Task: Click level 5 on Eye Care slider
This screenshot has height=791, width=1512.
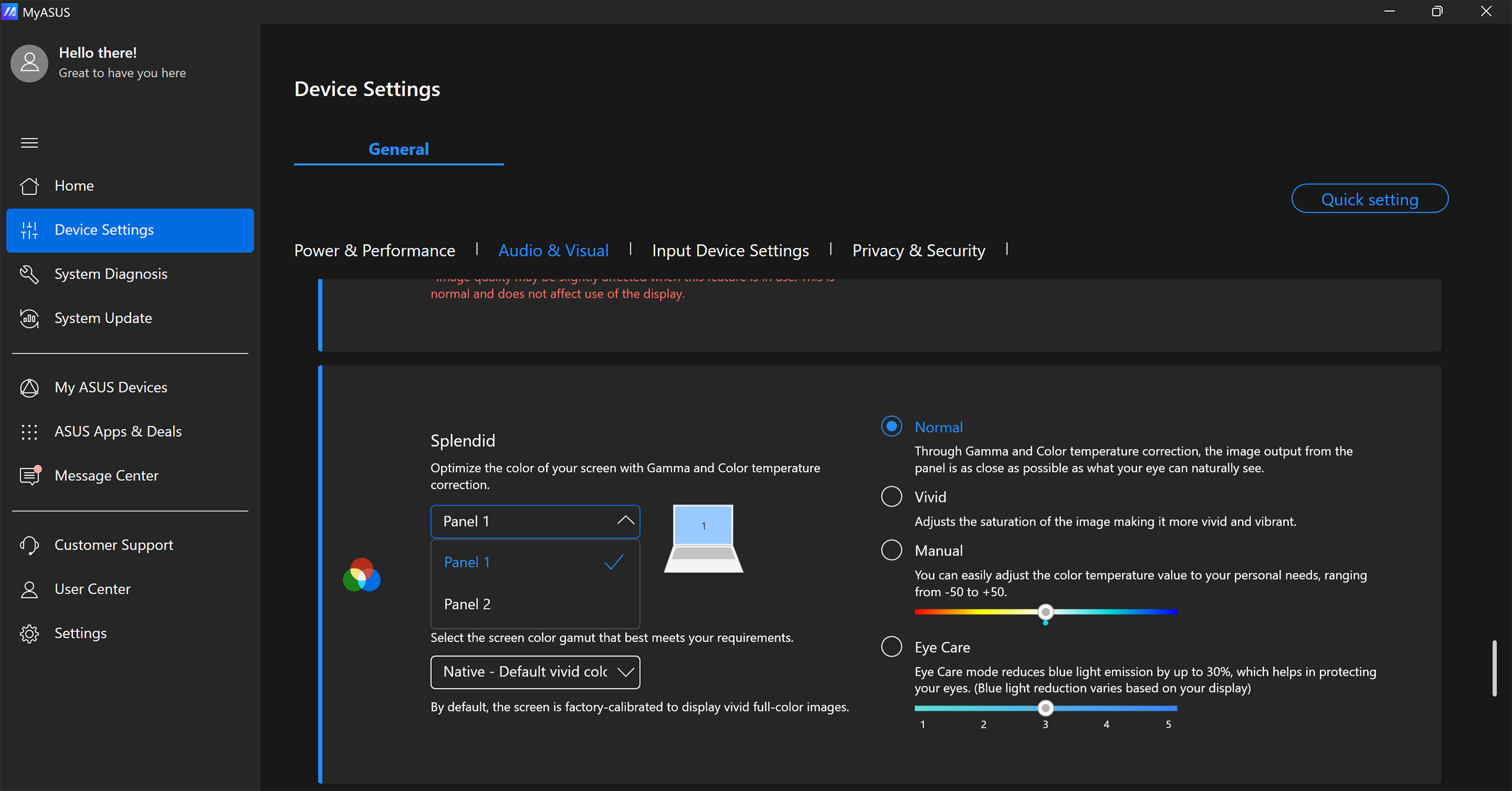Action: click(x=1168, y=724)
